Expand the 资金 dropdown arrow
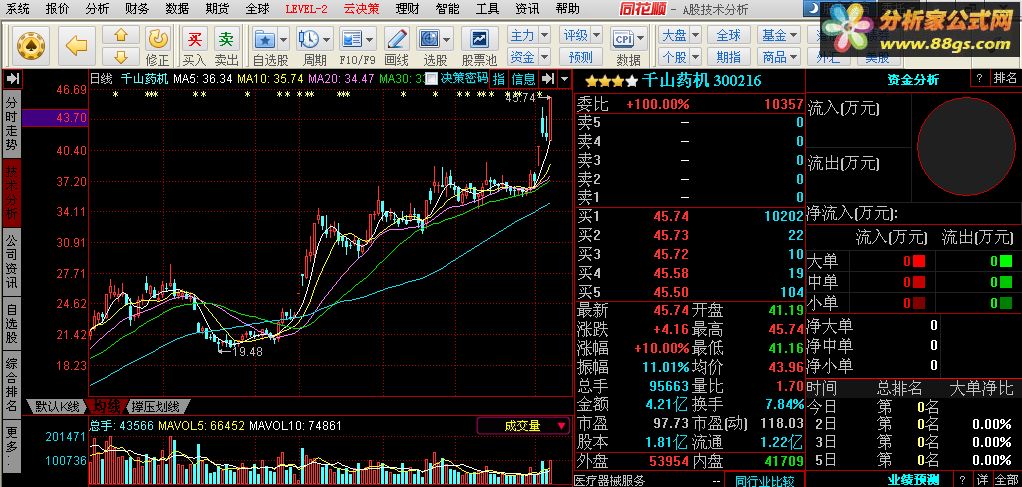 (544, 57)
